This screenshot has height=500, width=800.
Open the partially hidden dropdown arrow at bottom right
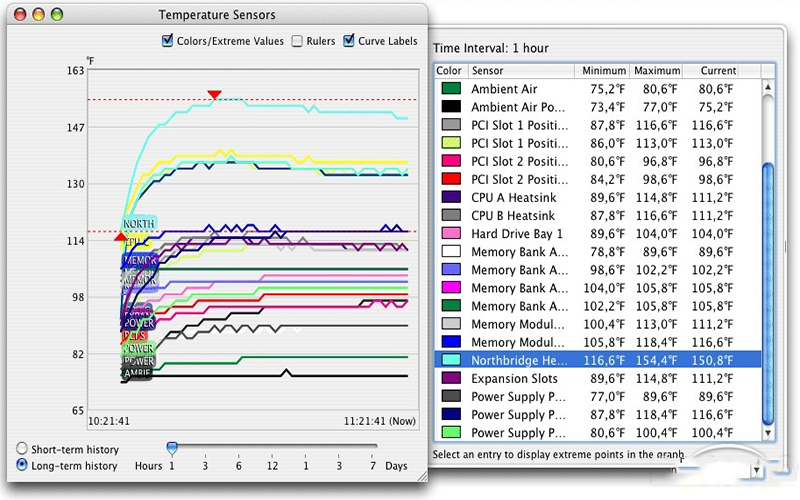757,470
